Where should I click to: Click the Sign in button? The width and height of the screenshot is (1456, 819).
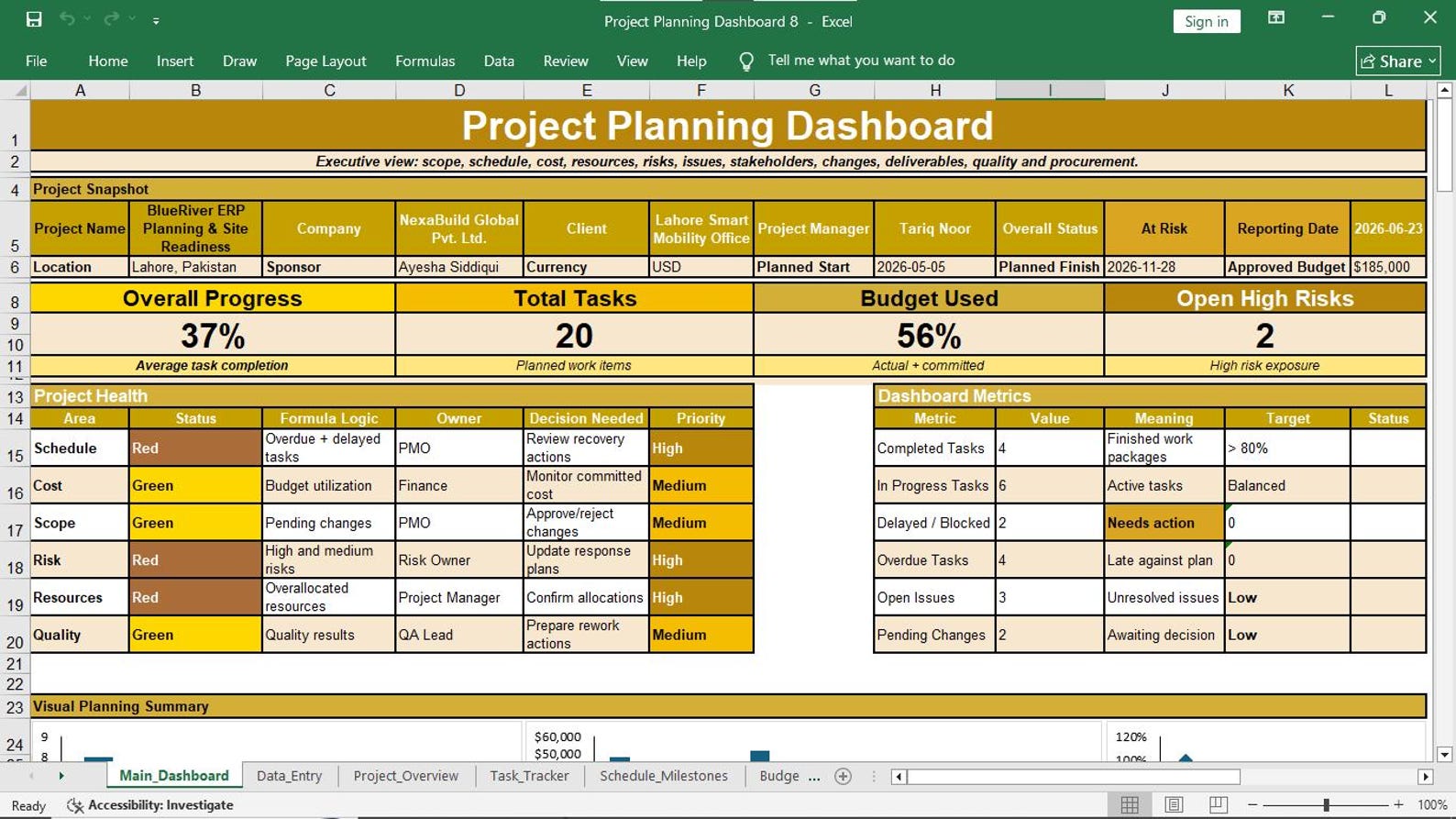tap(1206, 21)
